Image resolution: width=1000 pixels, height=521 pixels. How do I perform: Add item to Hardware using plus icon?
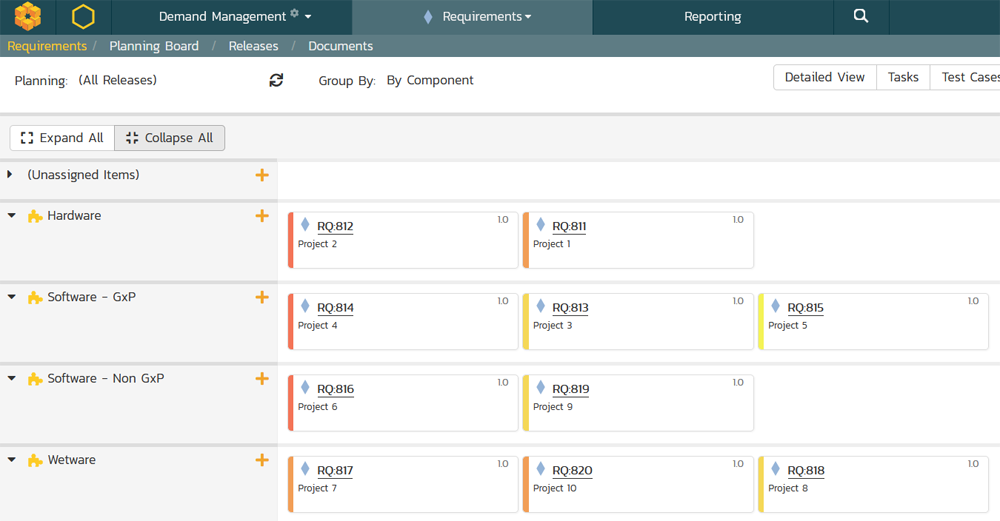(x=262, y=216)
